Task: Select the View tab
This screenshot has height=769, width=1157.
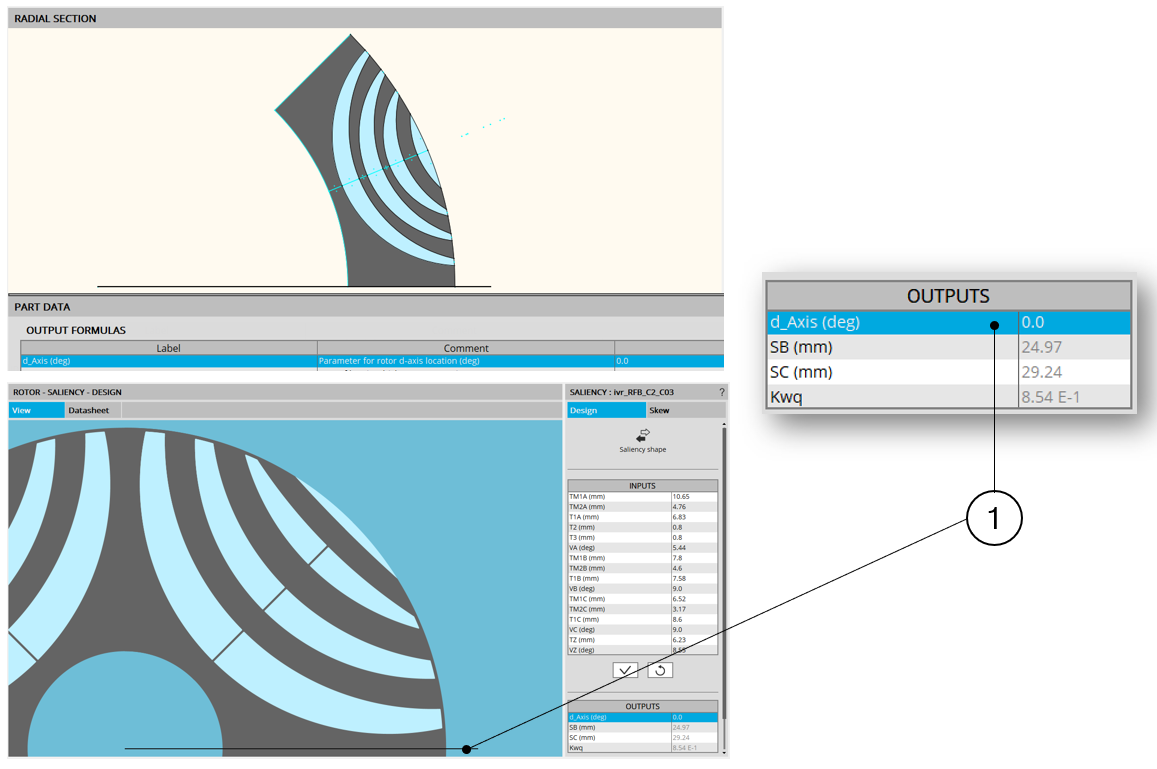Action: (20, 410)
